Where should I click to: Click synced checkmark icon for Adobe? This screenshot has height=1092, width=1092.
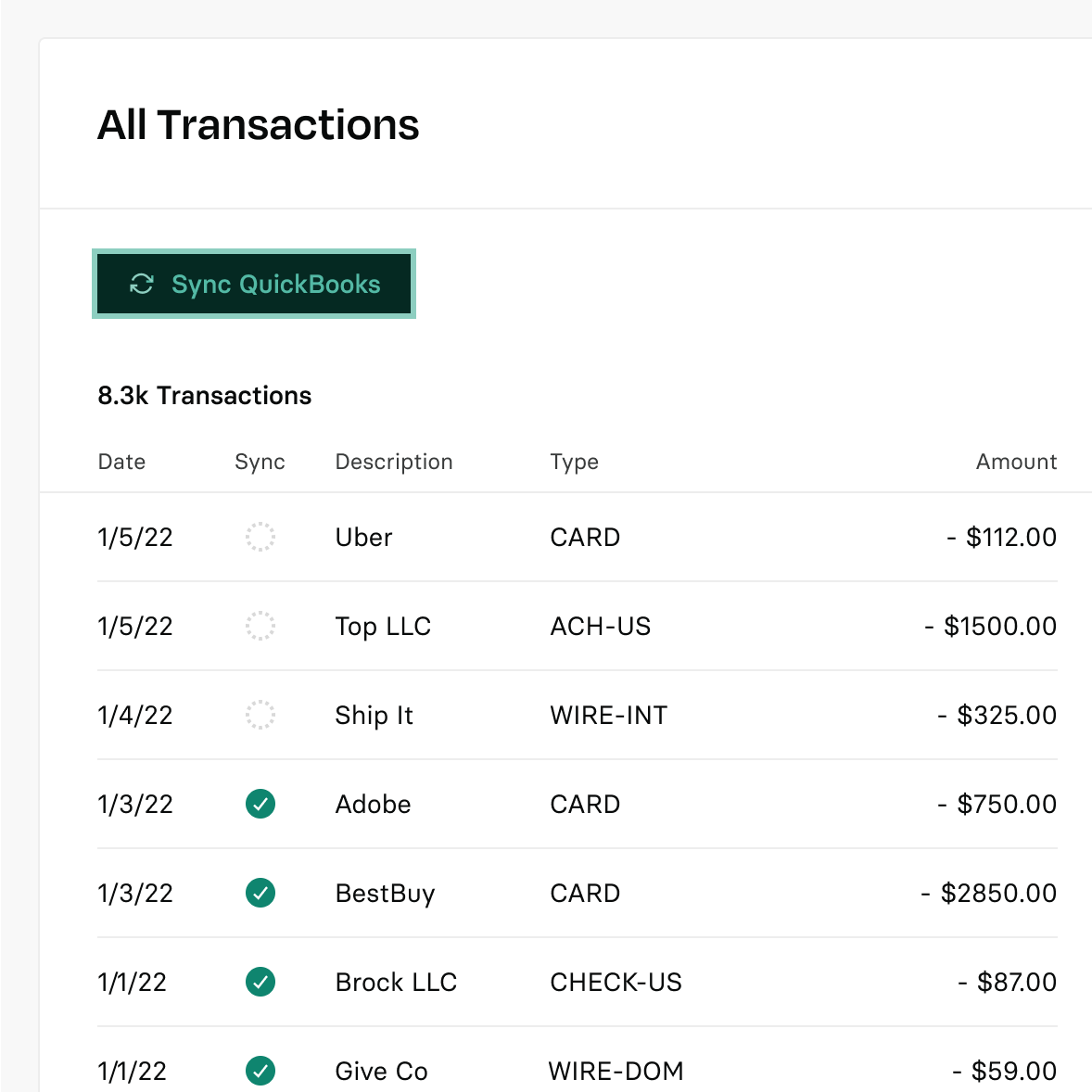260,804
